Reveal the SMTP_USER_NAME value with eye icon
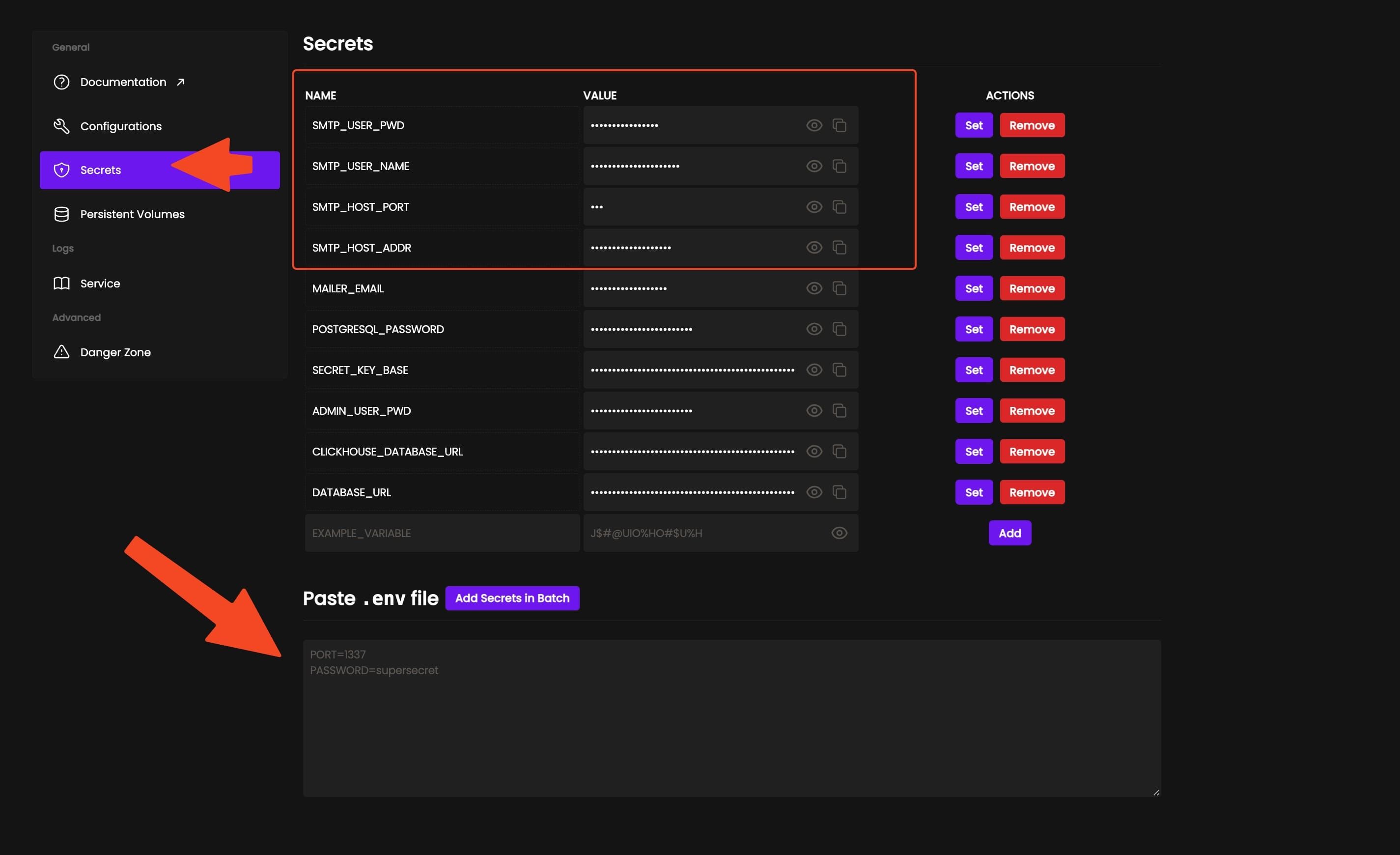This screenshot has height=855, width=1400. pyautogui.click(x=813, y=166)
